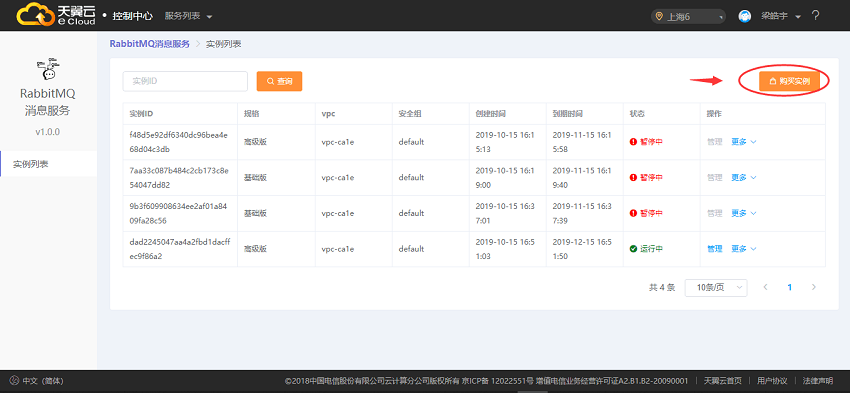The width and height of the screenshot is (850, 393).
Task: Click the globe icon beside 中文（简体）
Action: 14,381
